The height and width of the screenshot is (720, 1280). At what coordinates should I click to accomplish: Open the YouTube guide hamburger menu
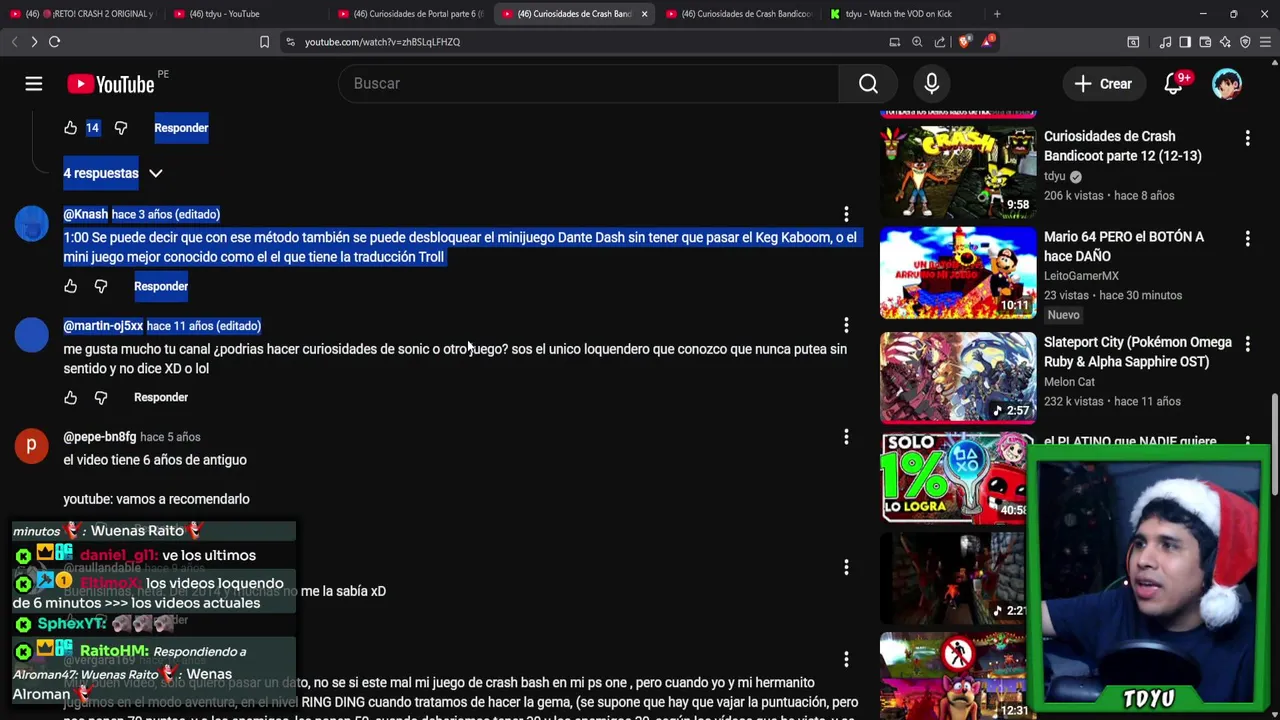[x=34, y=84]
